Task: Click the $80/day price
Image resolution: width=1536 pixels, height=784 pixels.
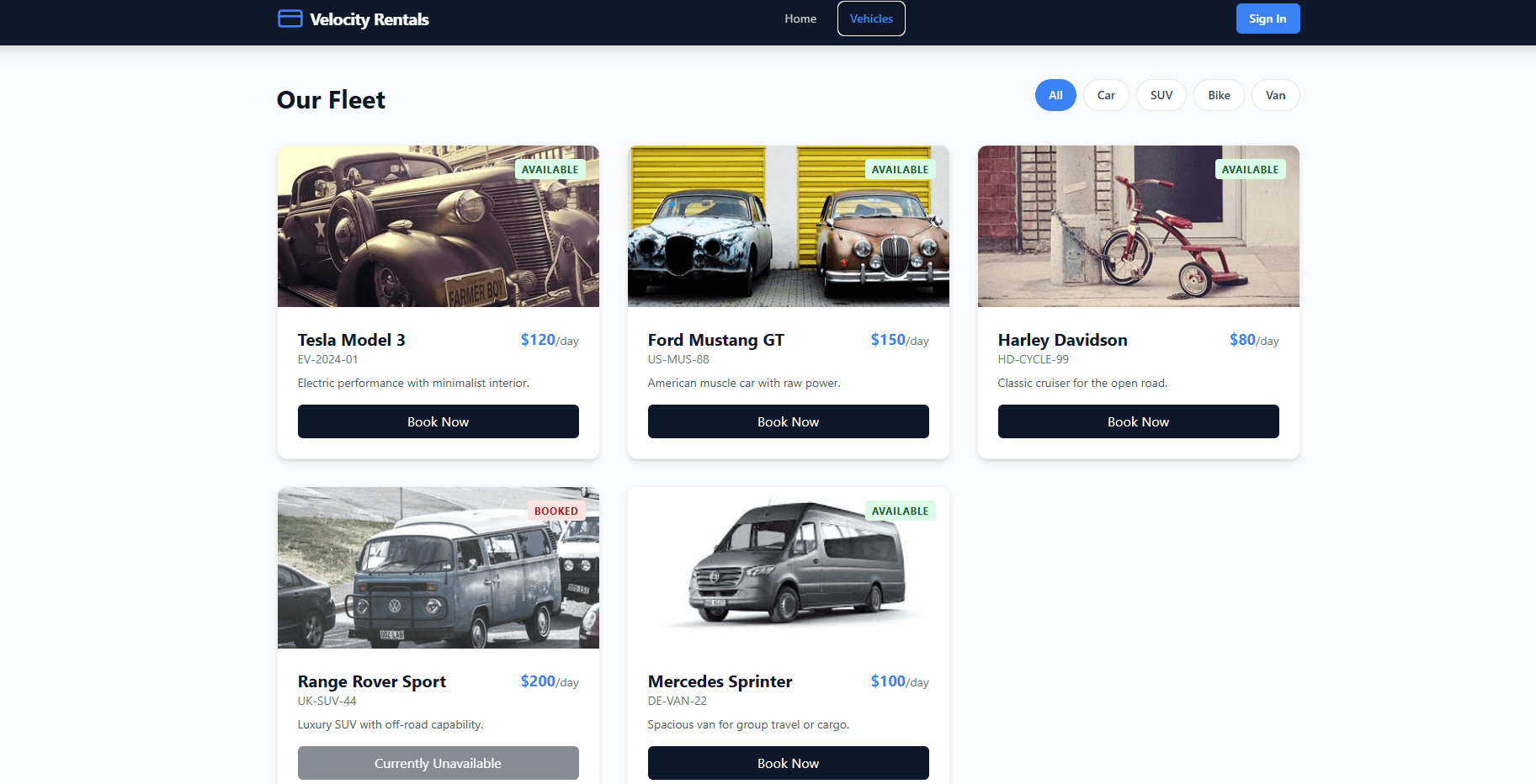Action: point(1254,340)
